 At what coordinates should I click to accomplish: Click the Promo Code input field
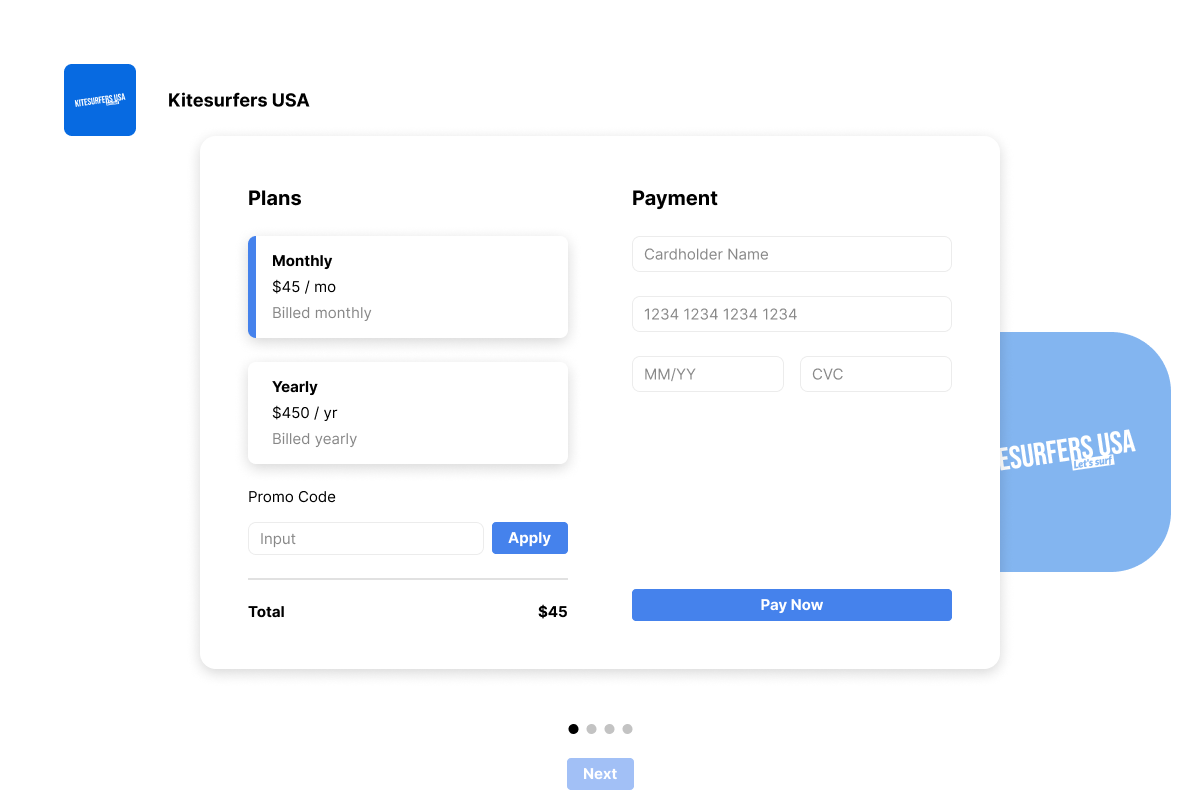(366, 538)
